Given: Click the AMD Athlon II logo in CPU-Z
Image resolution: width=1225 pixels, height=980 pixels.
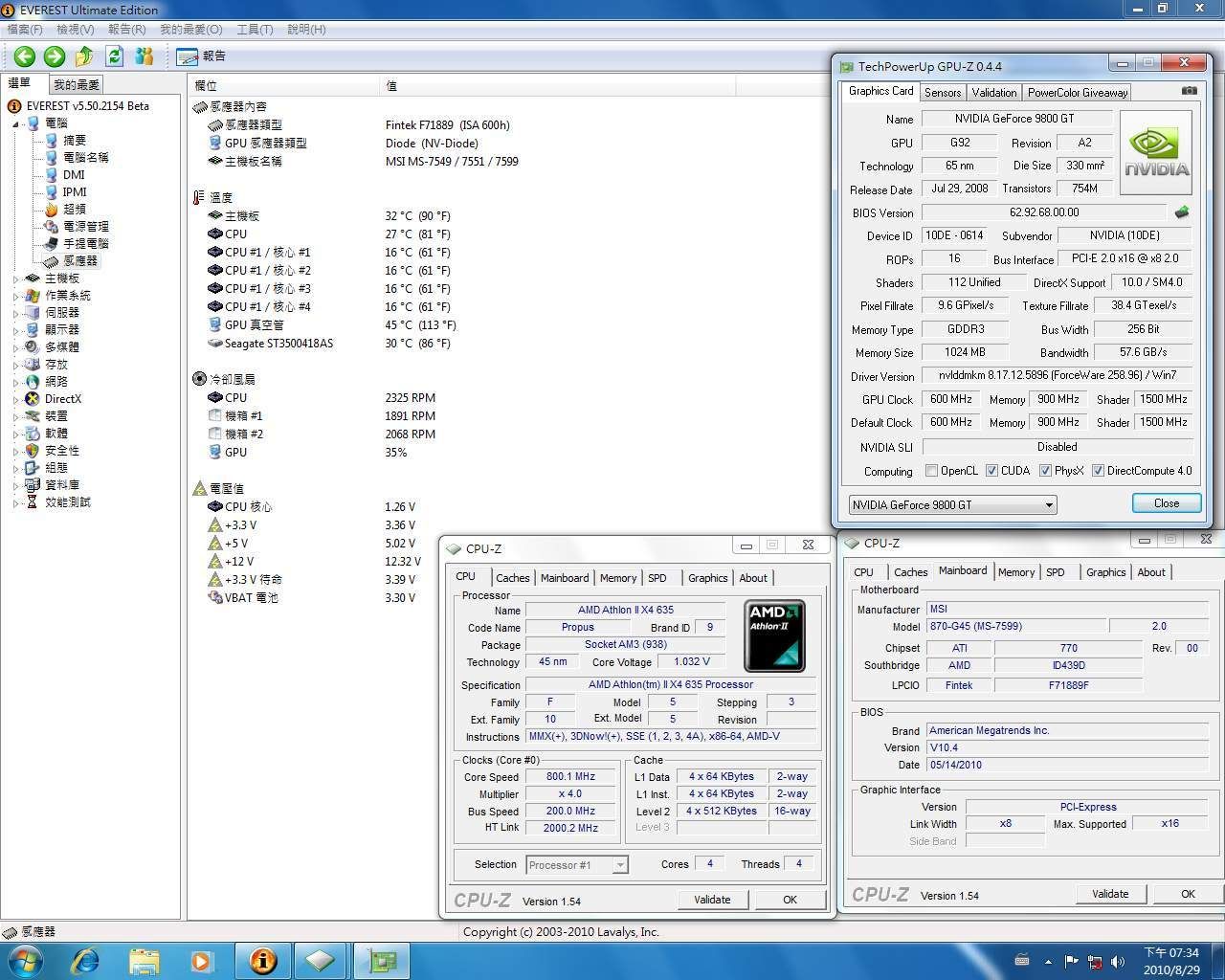Looking at the screenshot, I should [774, 635].
